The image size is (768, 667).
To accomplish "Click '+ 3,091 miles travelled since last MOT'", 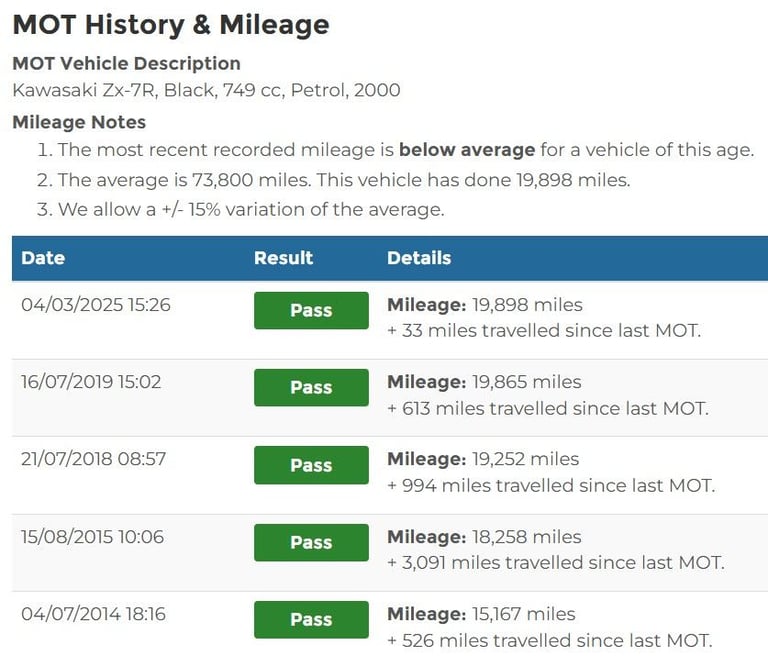I will (555, 562).
